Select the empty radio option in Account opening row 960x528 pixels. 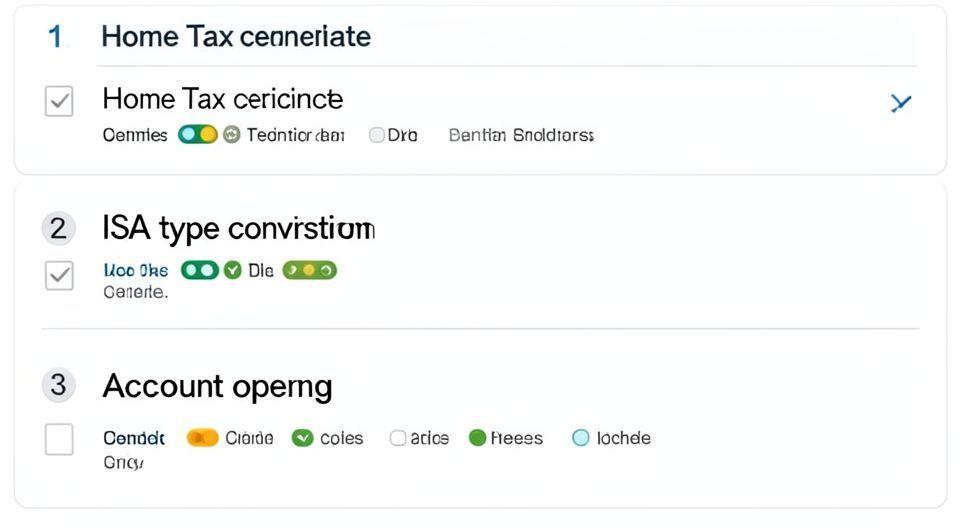[x=398, y=438]
